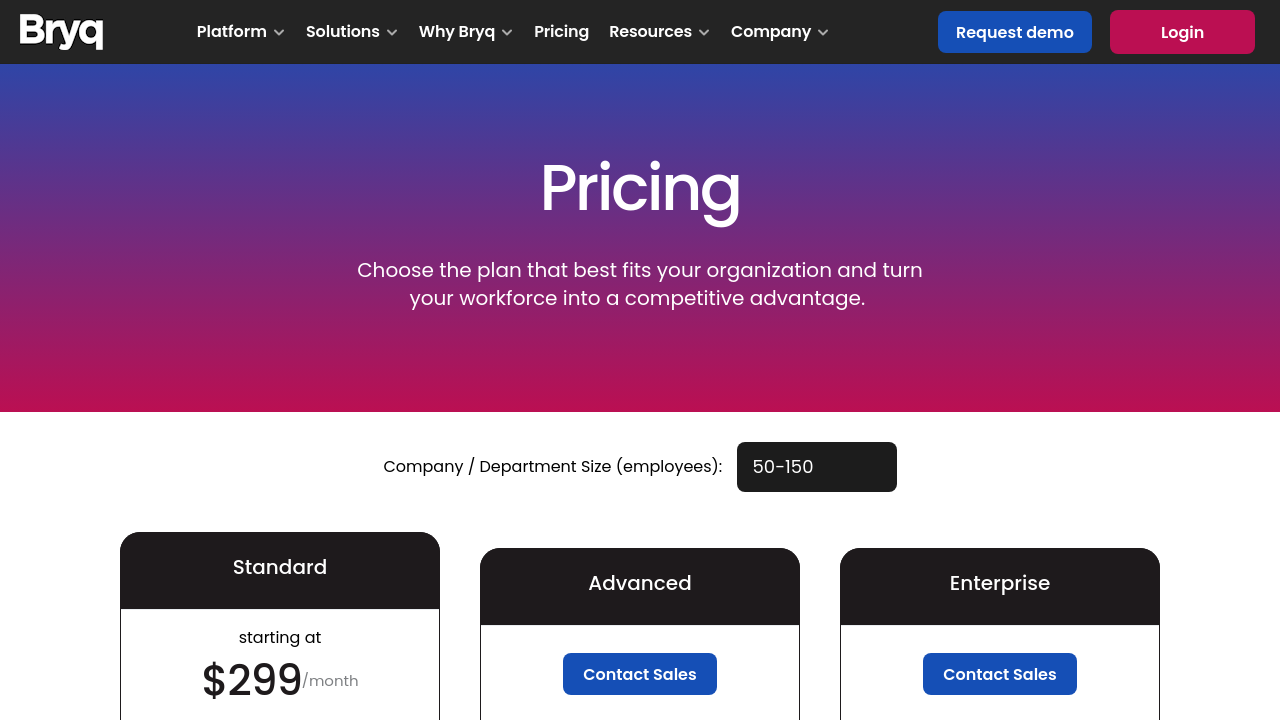Contact Sales for the Advanced plan
1280x720 pixels.
pyautogui.click(x=640, y=674)
